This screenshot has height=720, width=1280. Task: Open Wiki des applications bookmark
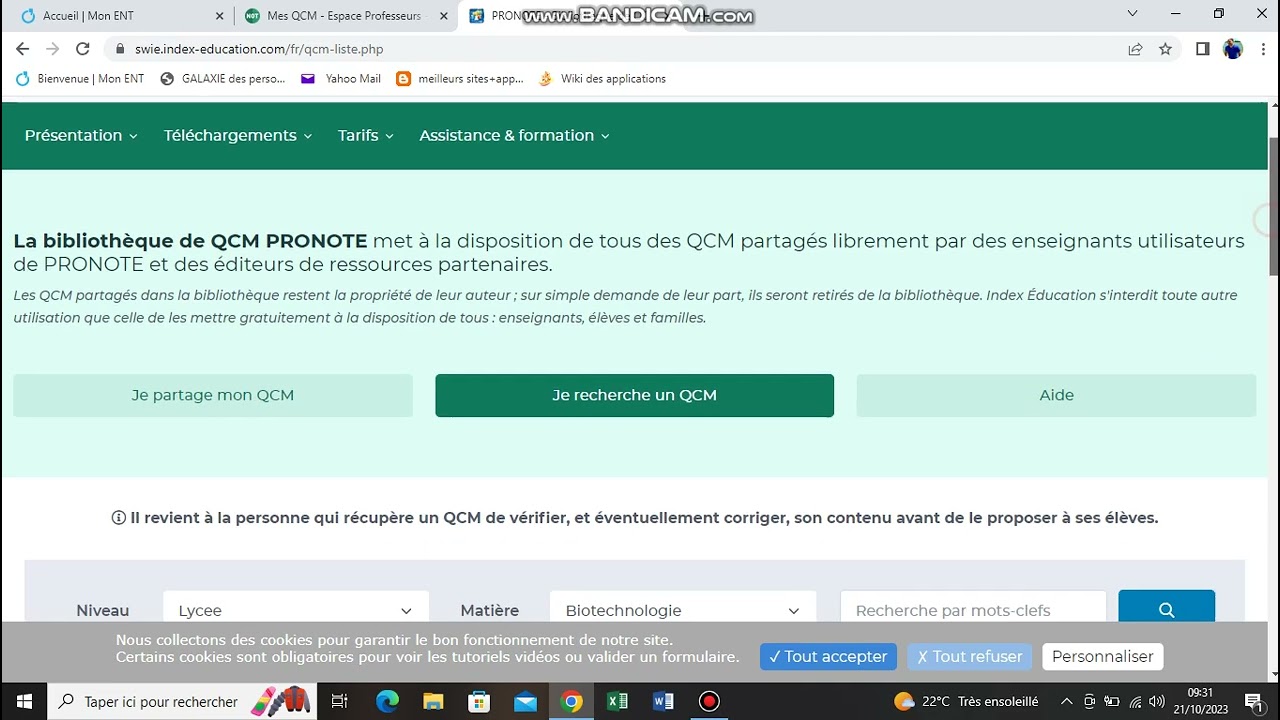click(602, 79)
